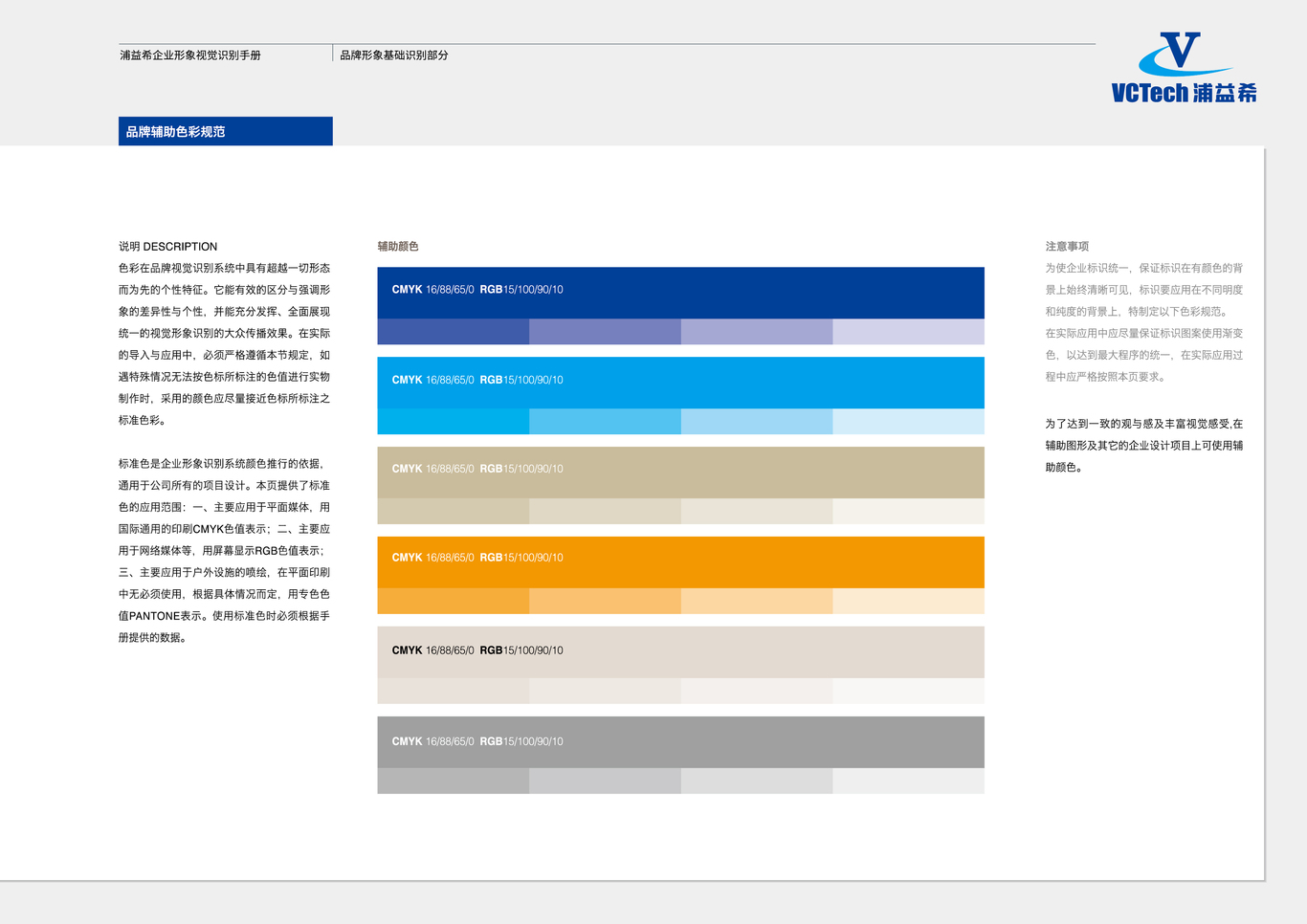Screen dimensions: 1307x924
Task: Select third pale blue tint under sky blue
Action: [757, 422]
